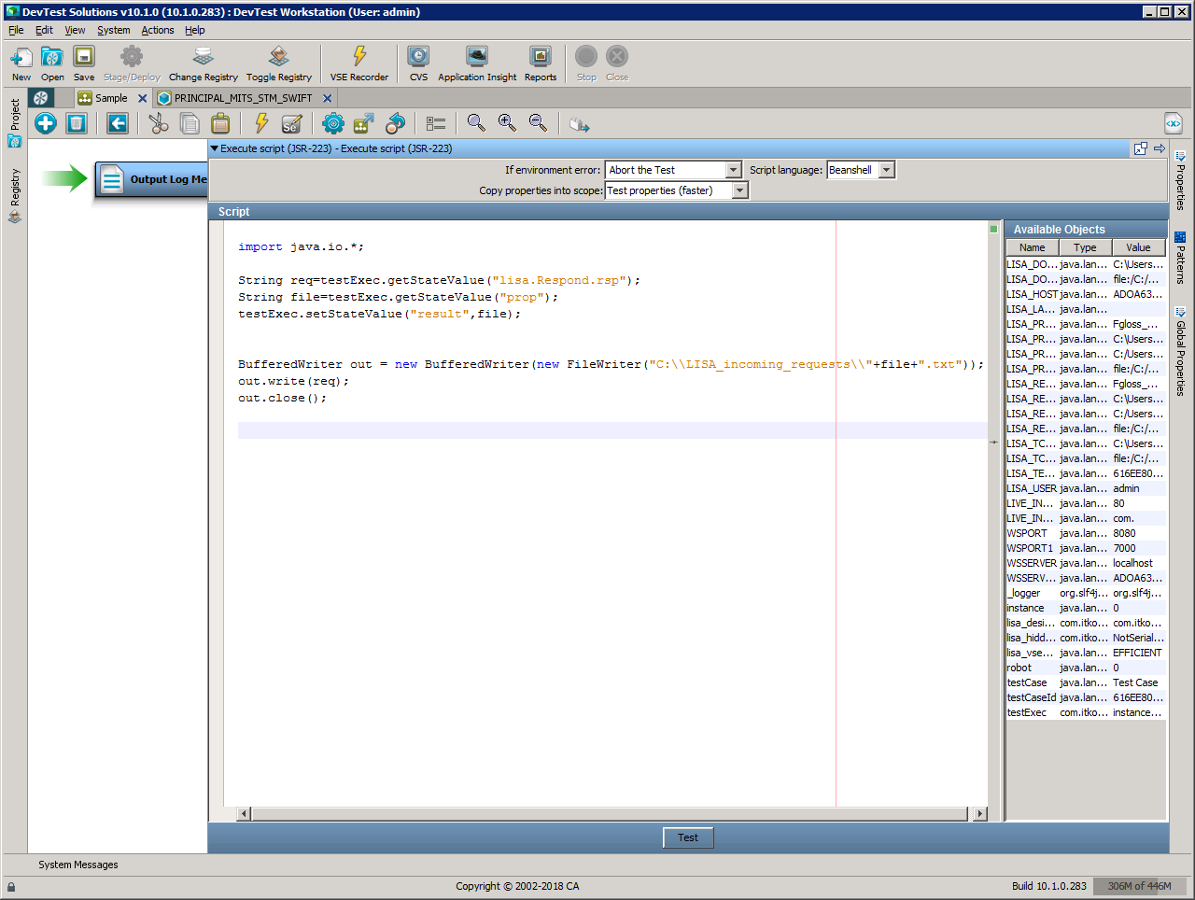
Task: Click the memory usage indicator 306M of 446M
Action: click(1139, 886)
